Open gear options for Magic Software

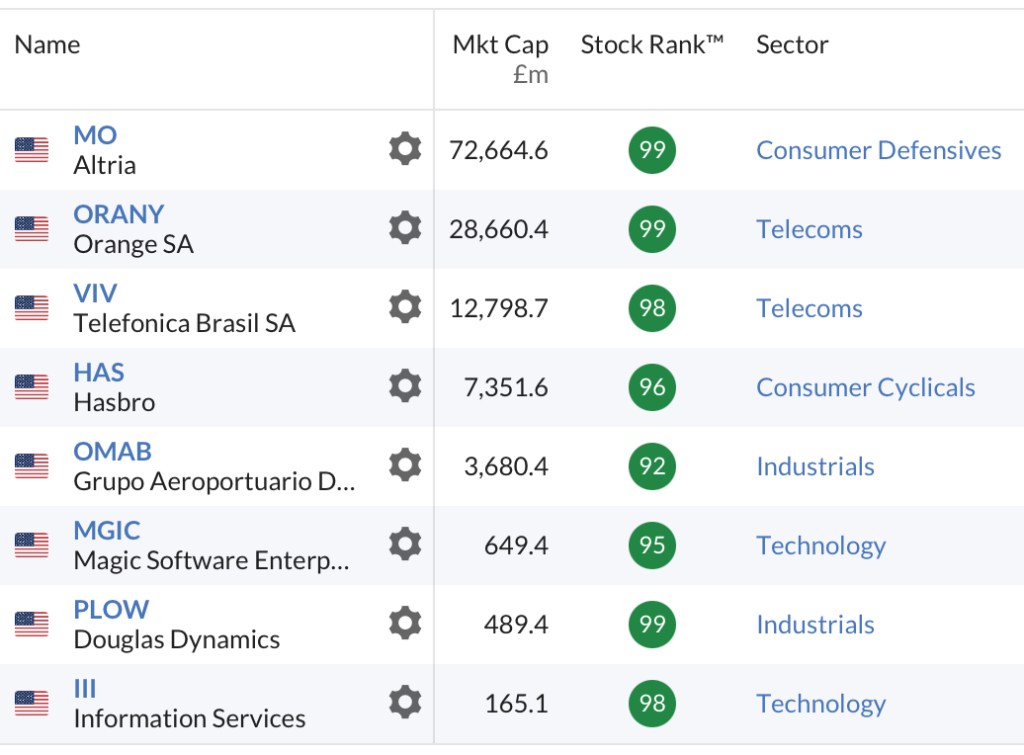pos(404,545)
